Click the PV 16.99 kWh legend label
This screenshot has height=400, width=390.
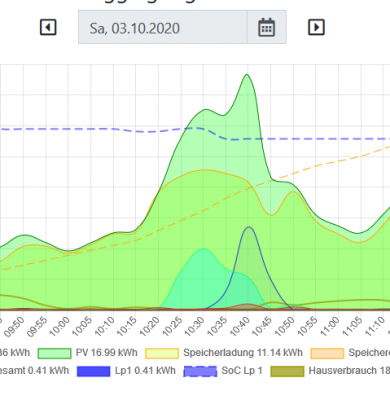point(106,353)
